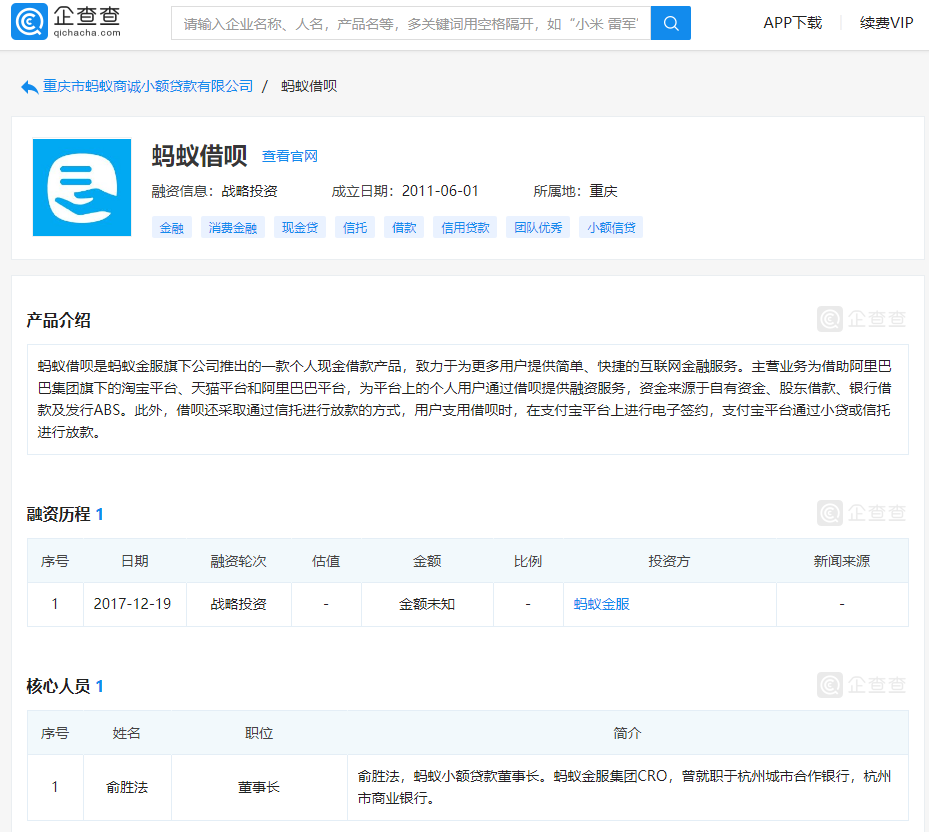Open the 蚂蚁金服 investor link
This screenshot has height=832, width=929.
602,604
